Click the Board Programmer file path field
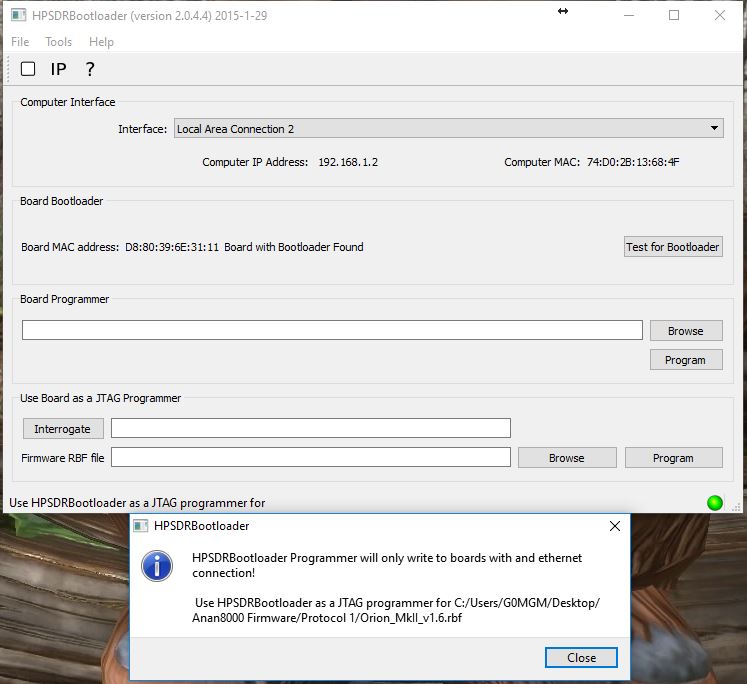The image size is (747, 684). coord(332,330)
